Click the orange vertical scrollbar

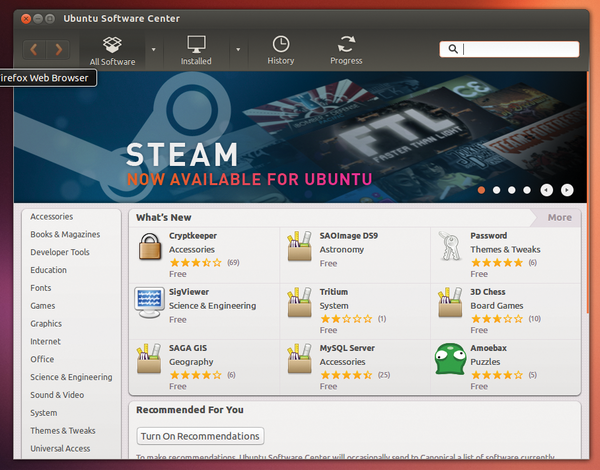click(x=588, y=191)
